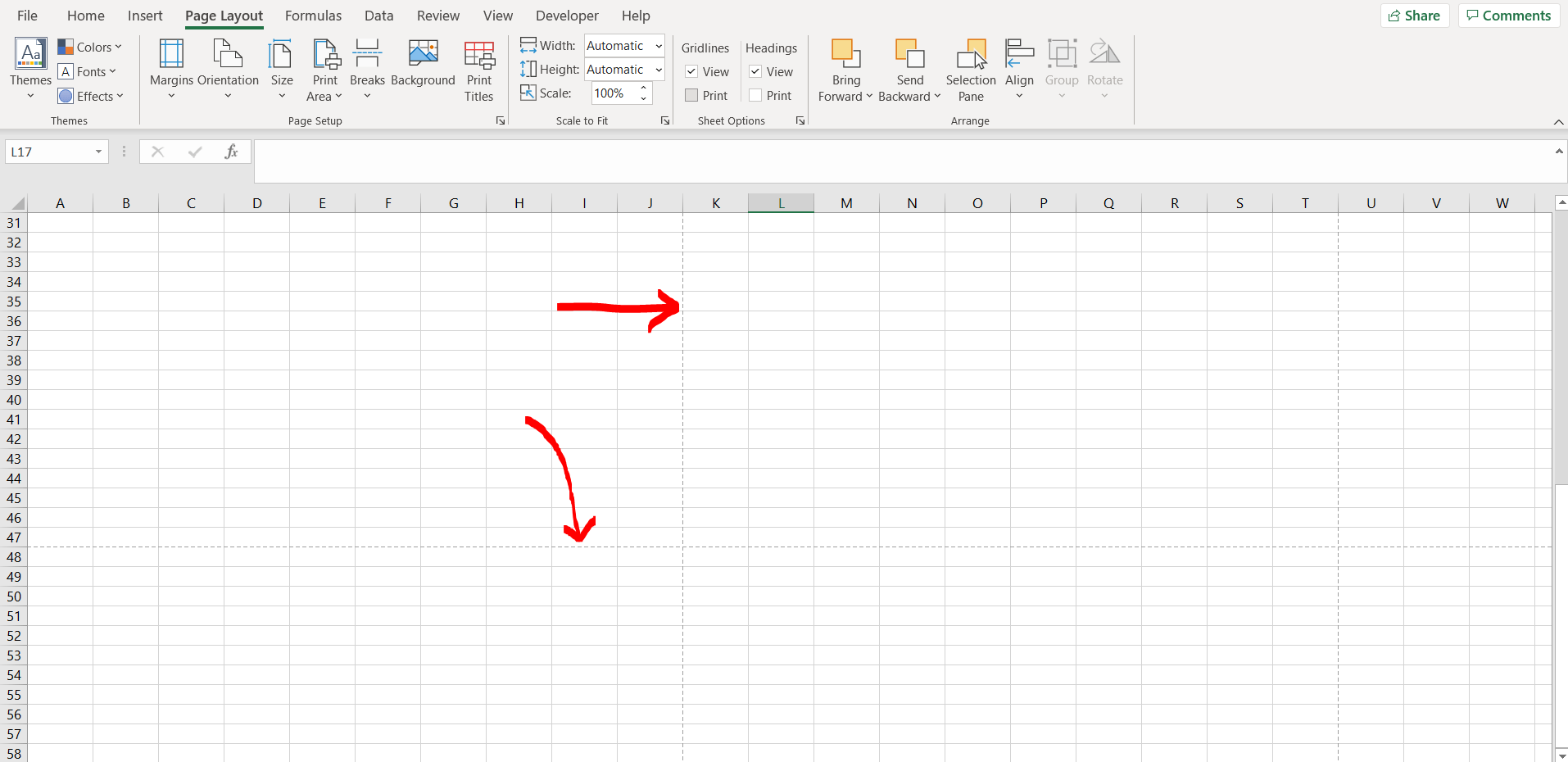Uncheck View under Headings

(755, 71)
